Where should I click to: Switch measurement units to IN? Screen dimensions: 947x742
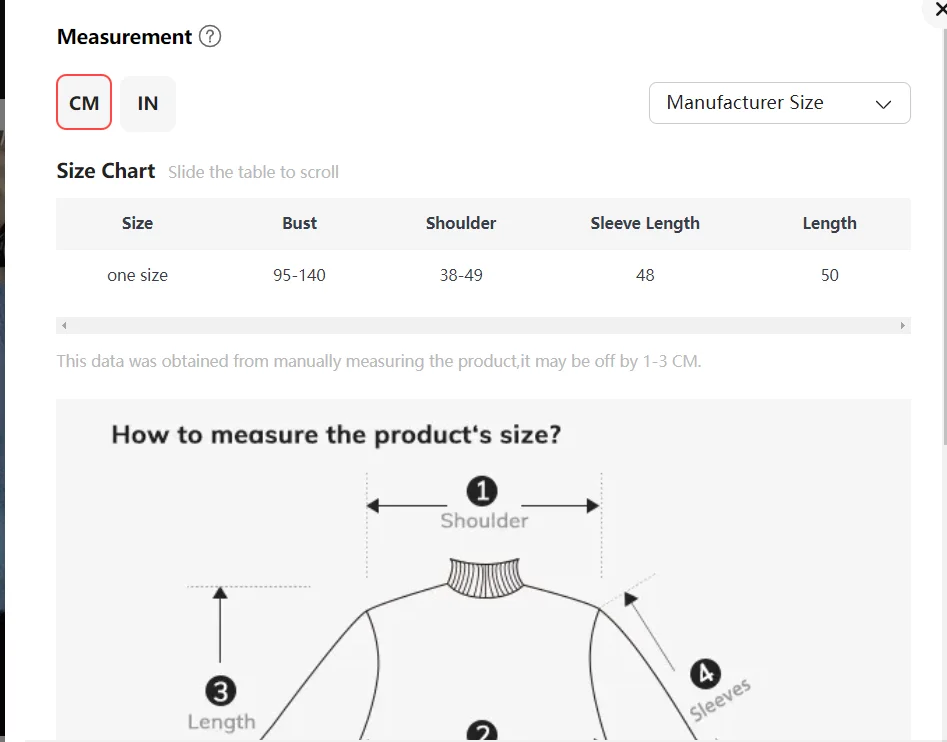[148, 103]
